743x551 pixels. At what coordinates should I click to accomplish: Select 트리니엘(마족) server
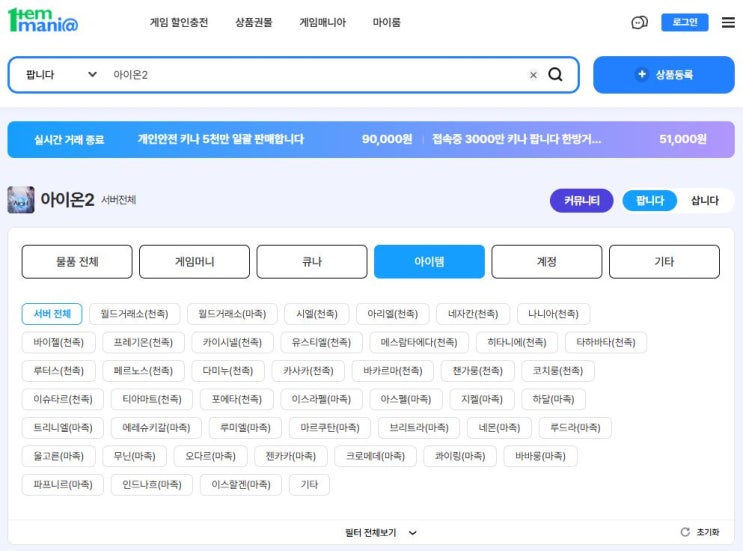pos(63,427)
